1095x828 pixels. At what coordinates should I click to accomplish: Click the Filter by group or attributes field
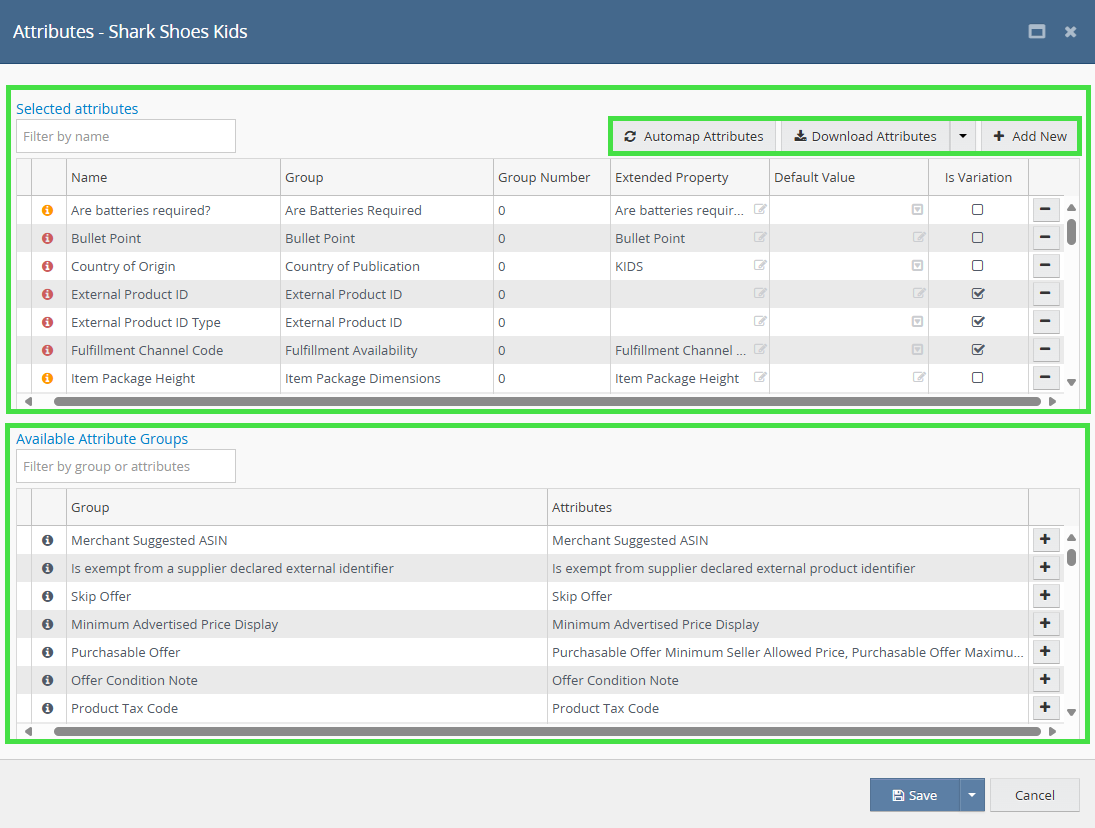coord(126,466)
